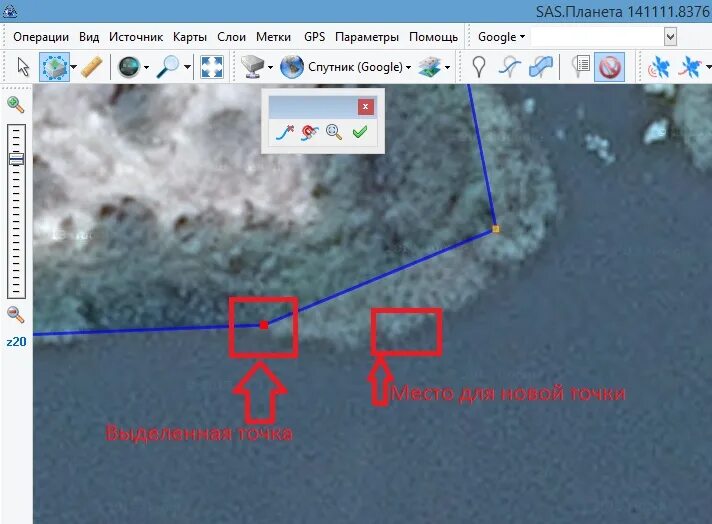Select the move/arrow cursor tool

[23, 67]
